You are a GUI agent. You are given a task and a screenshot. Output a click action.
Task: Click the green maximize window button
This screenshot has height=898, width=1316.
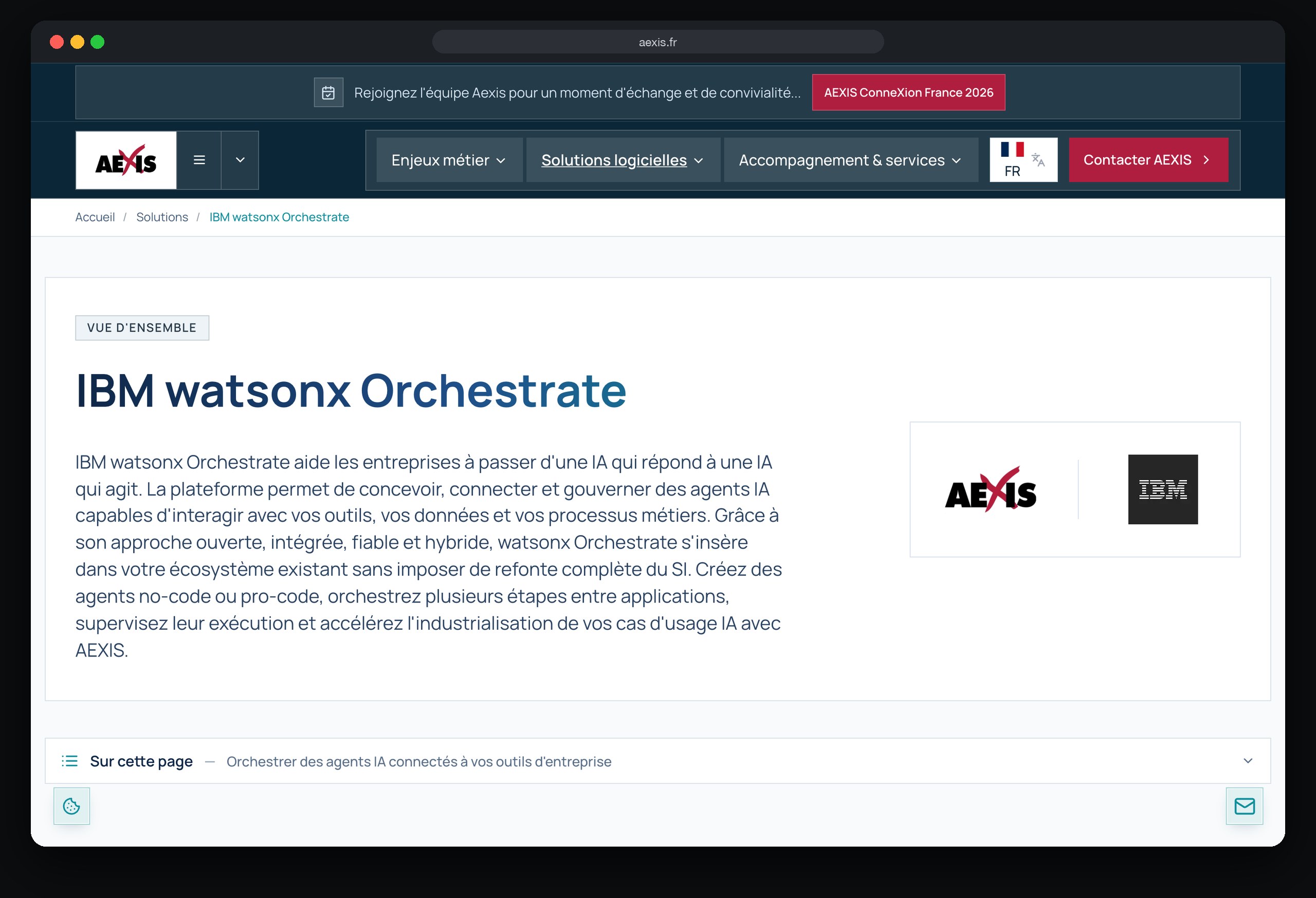pos(97,42)
